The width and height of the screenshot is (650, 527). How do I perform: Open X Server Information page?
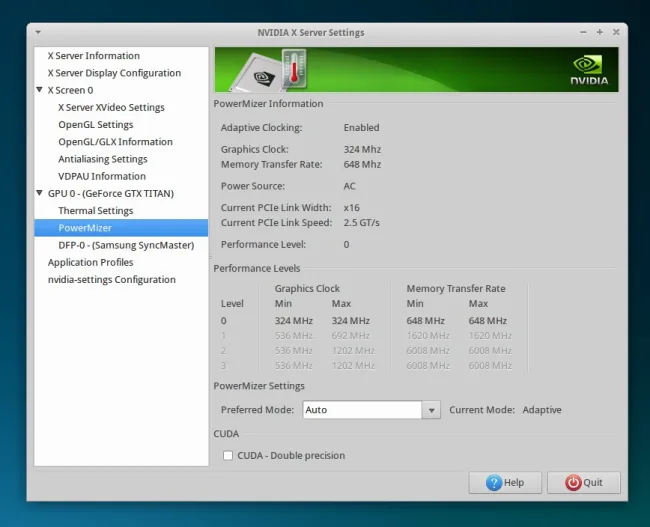point(94,56)
